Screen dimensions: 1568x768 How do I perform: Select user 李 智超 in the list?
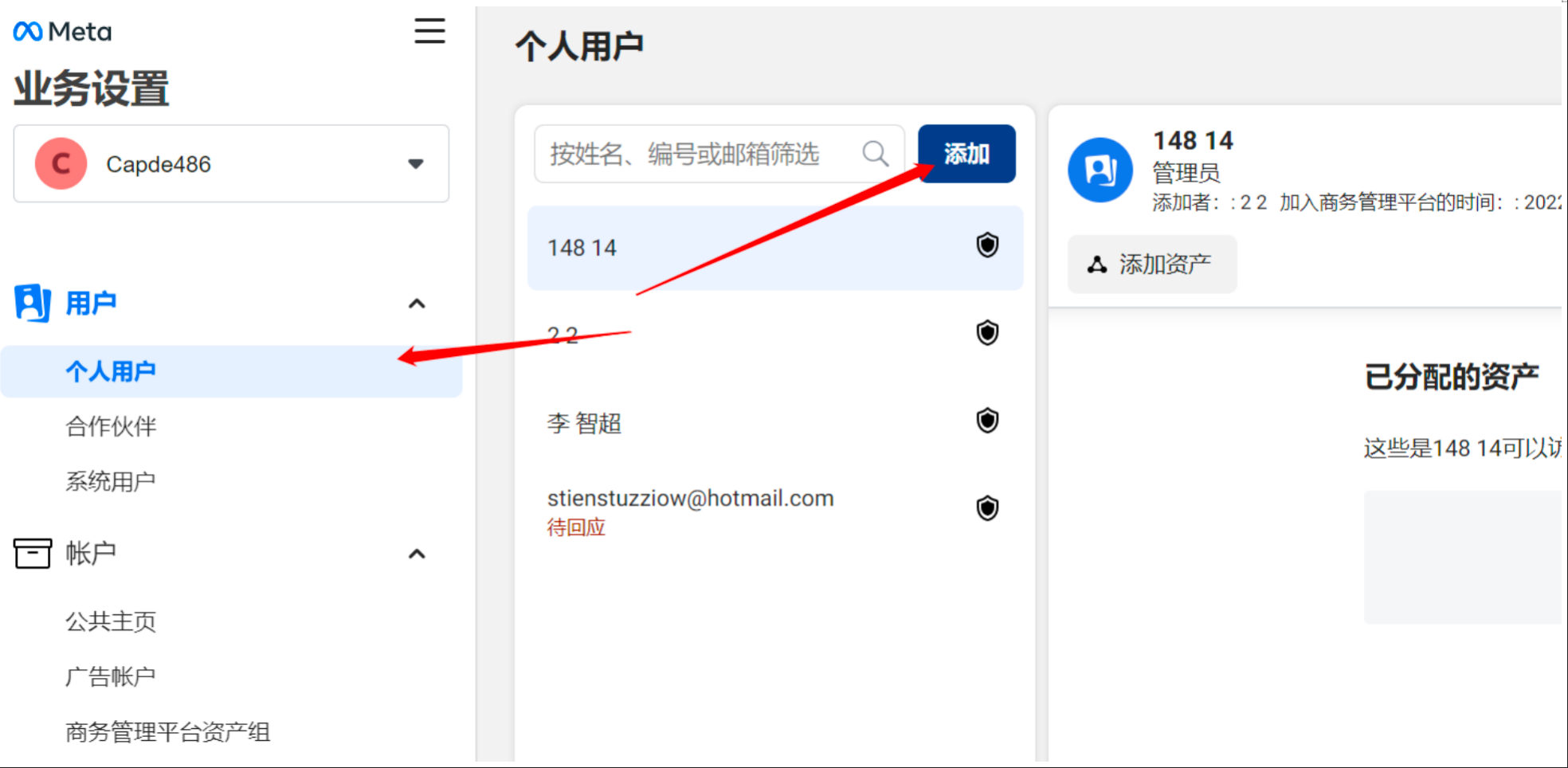[584, 423]
